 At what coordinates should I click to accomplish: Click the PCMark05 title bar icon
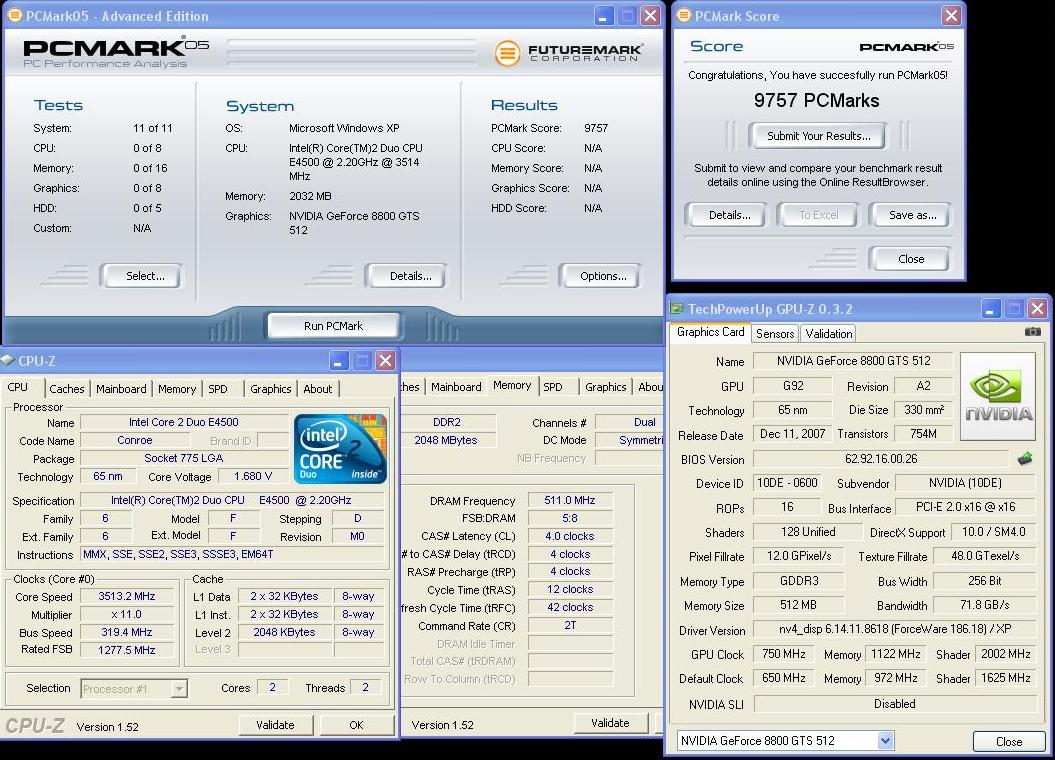click(x=14, y=15)
